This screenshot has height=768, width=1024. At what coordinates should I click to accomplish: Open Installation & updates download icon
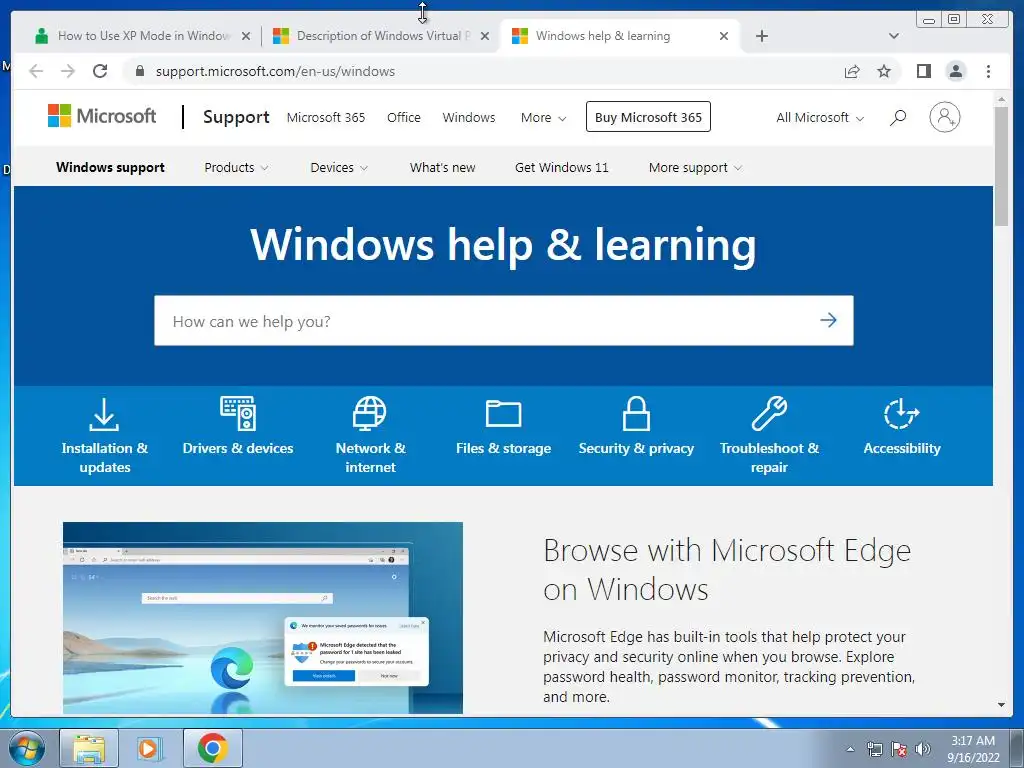point(104,414)
